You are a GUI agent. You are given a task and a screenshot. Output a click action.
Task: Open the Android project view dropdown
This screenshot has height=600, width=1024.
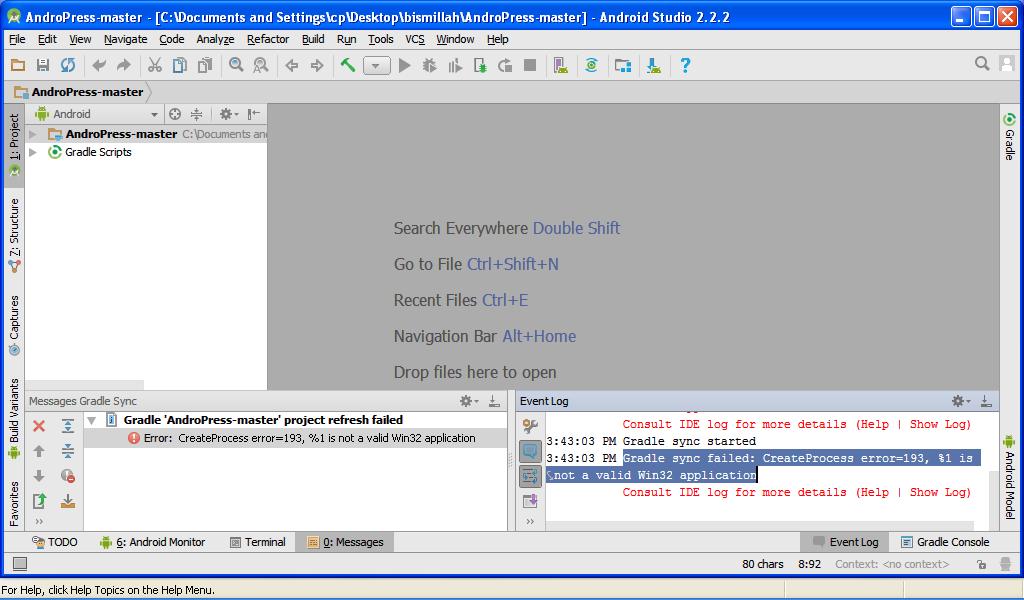click(97, 114)
